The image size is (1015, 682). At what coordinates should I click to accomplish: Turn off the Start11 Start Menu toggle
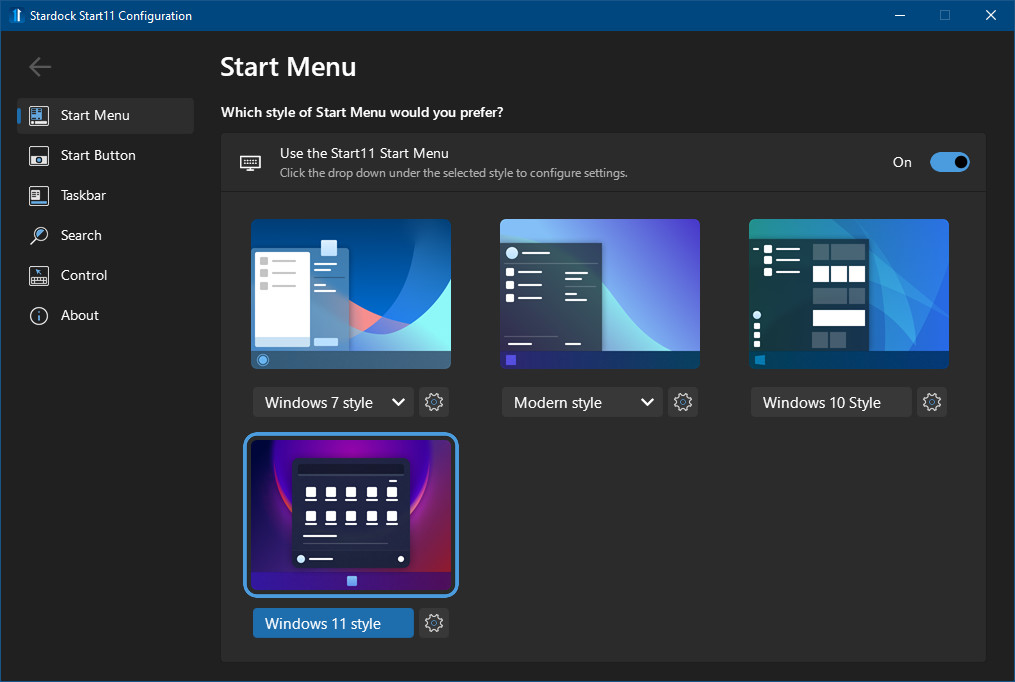[949, 162]
